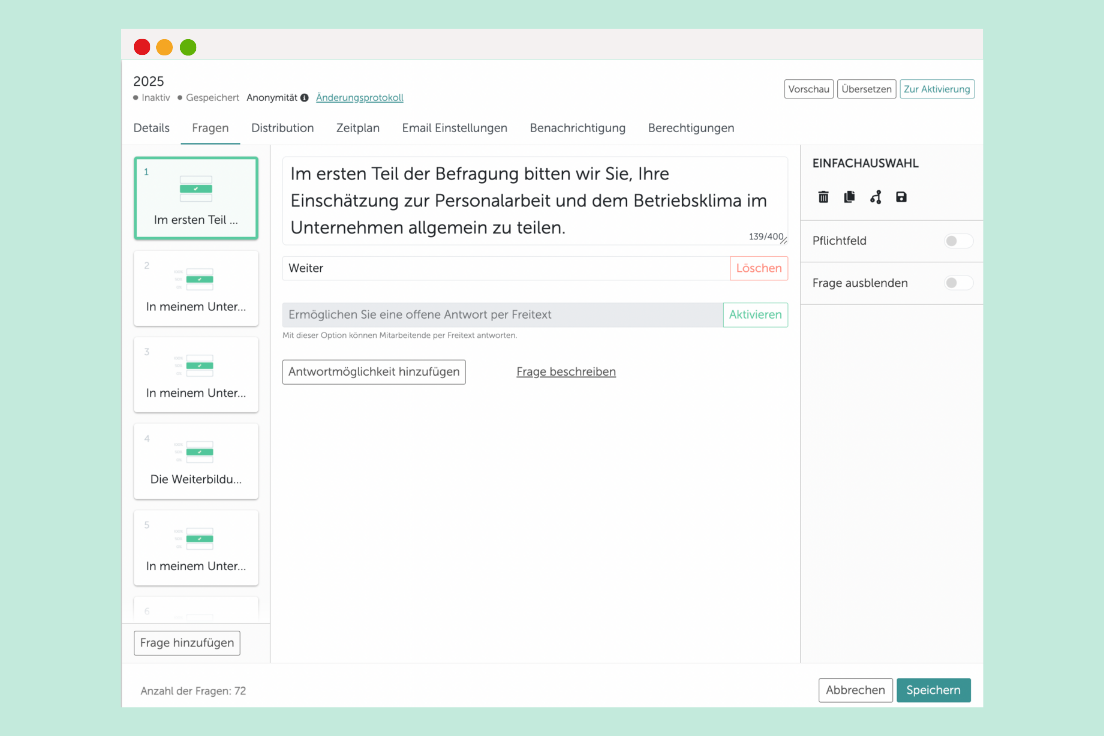Viewport: 1104px width, 736px height.
Task: Select question 4 thumbnail Die Weiterbildu...
Action: point(196,461)
